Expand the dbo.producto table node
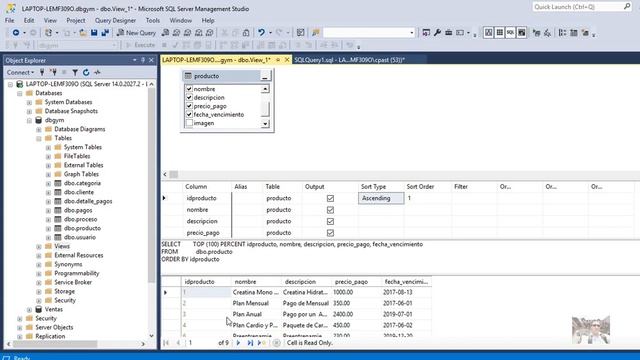The height and width of the screenshot is (360, 640). 48,229
